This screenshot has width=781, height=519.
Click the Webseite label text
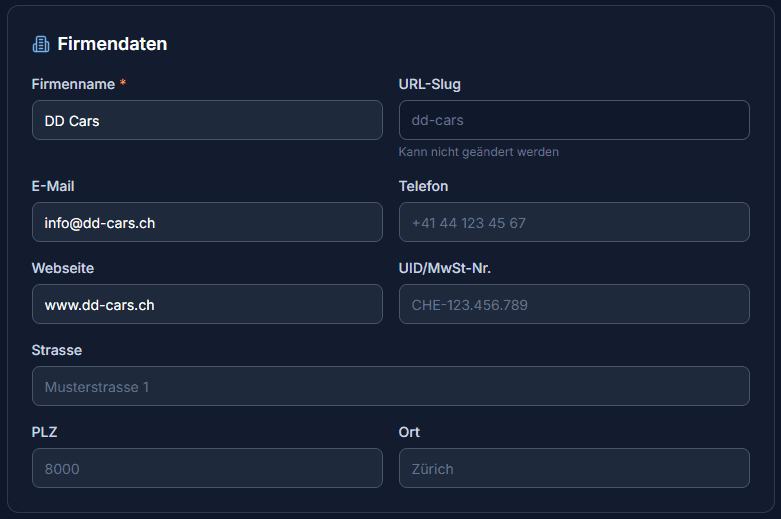[63, 268]
